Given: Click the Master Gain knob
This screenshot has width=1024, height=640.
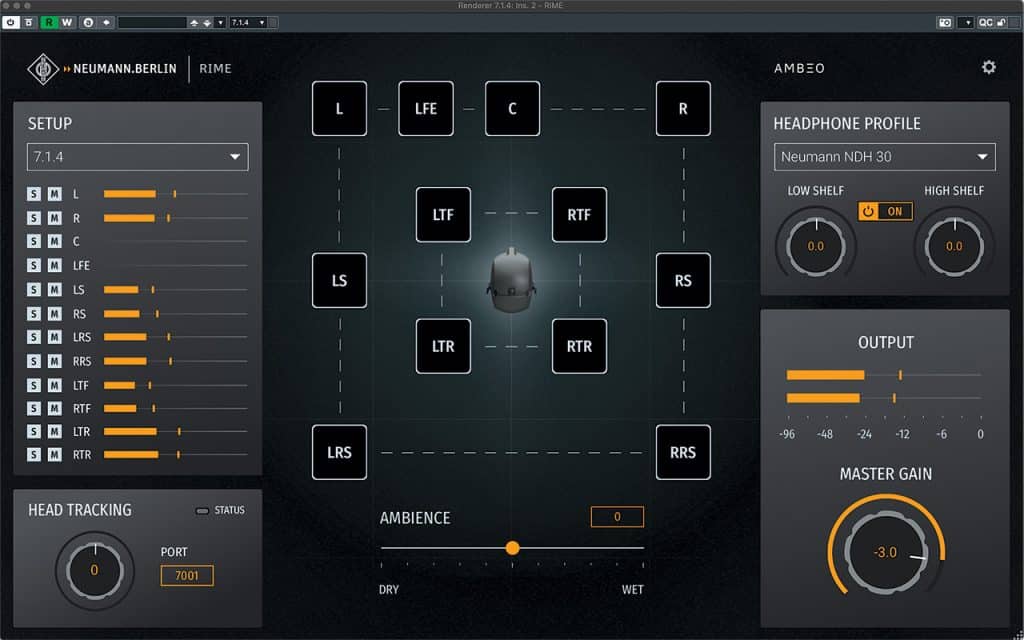Looking at the screenshot, I should pos(886,552).
